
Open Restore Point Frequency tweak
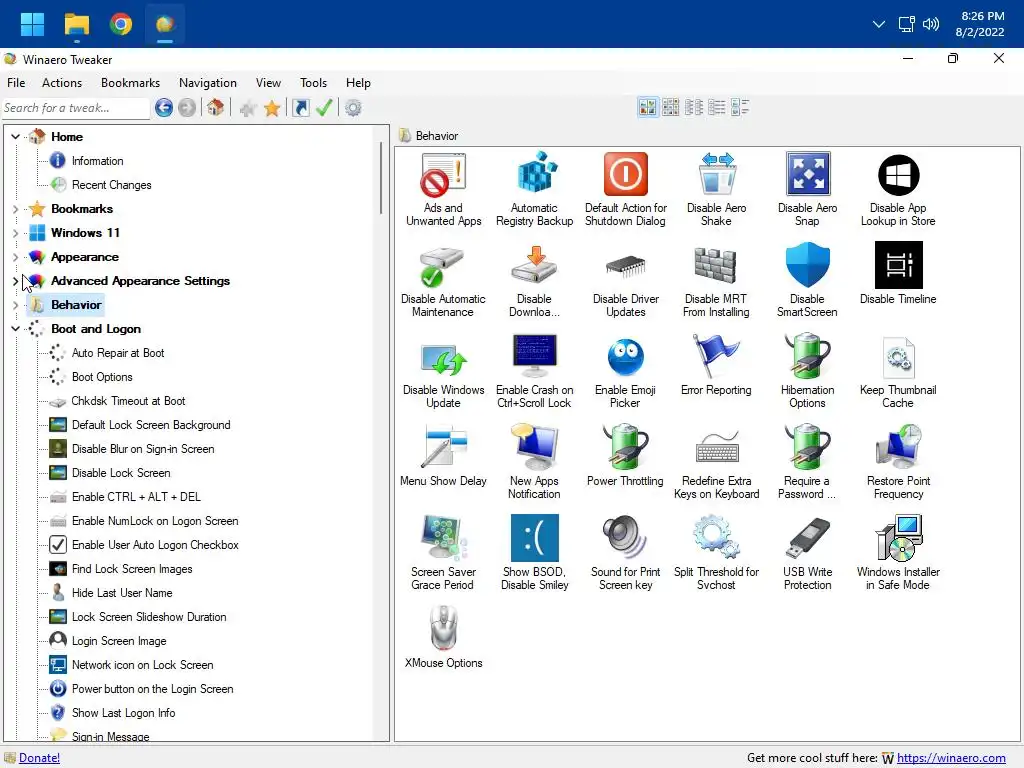point(898,462)
